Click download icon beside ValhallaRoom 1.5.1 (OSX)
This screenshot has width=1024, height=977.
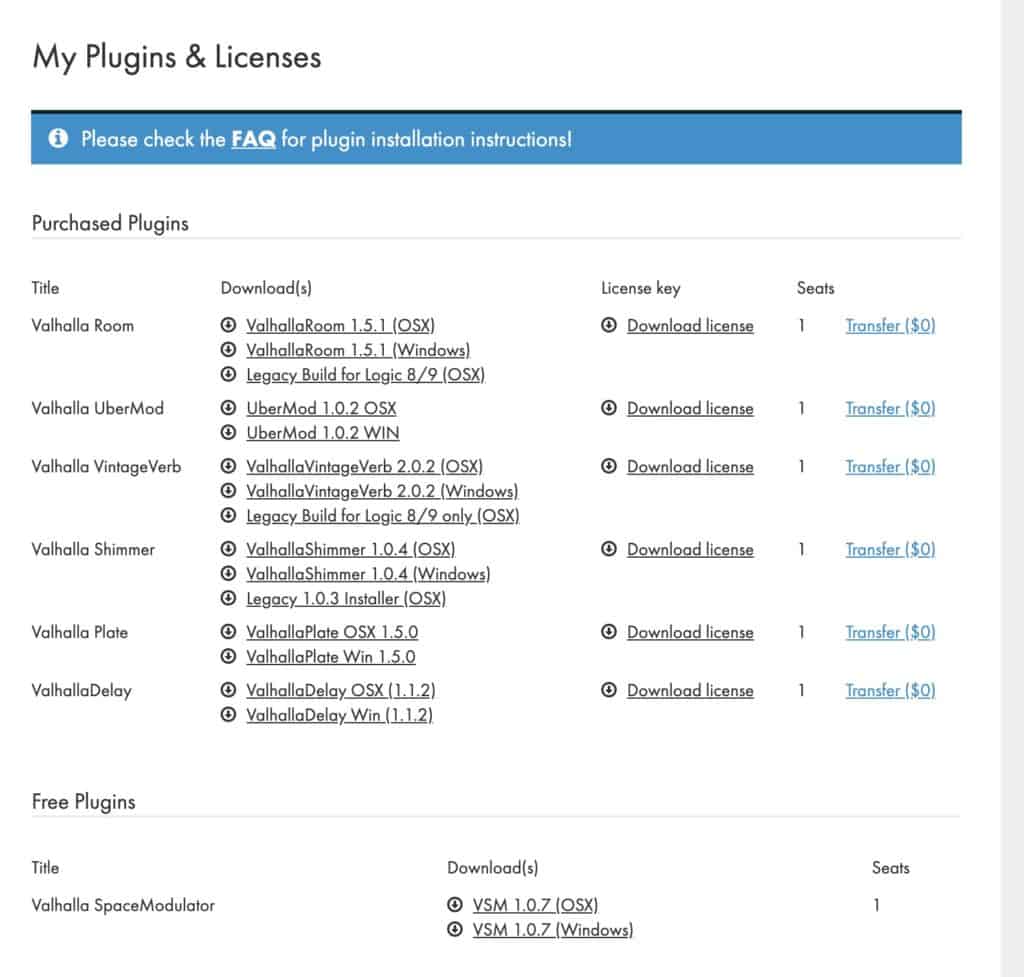(x=228, y=325)
